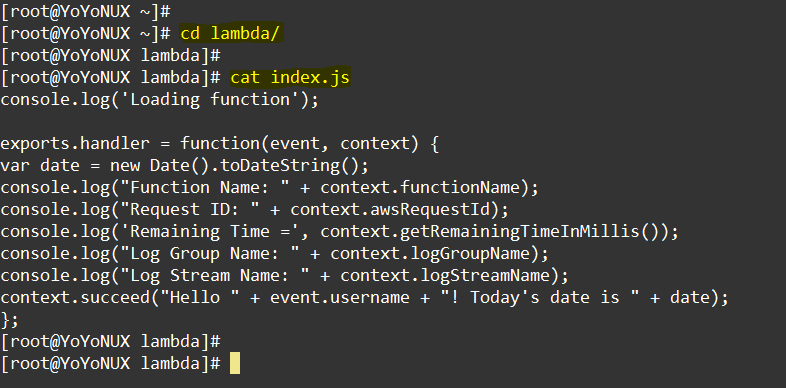The height and width of the screenshot is (388, 786).
Task: Click 'event.username' in the succeed line
Action: [x=340, y=298]
